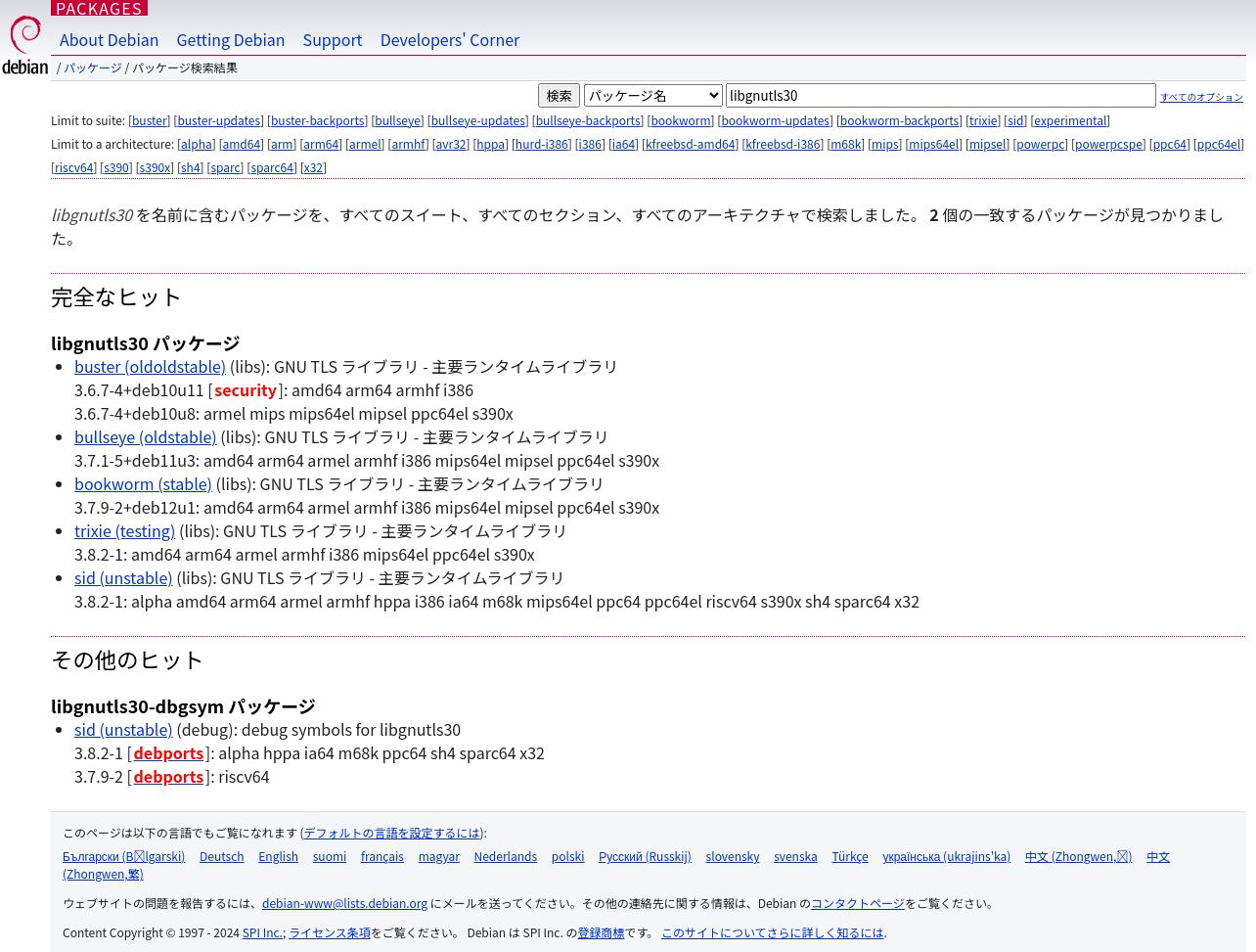The image size is (1256, 952).
Task: Limit suite to bookworm
Action: [x=681, y=120]
